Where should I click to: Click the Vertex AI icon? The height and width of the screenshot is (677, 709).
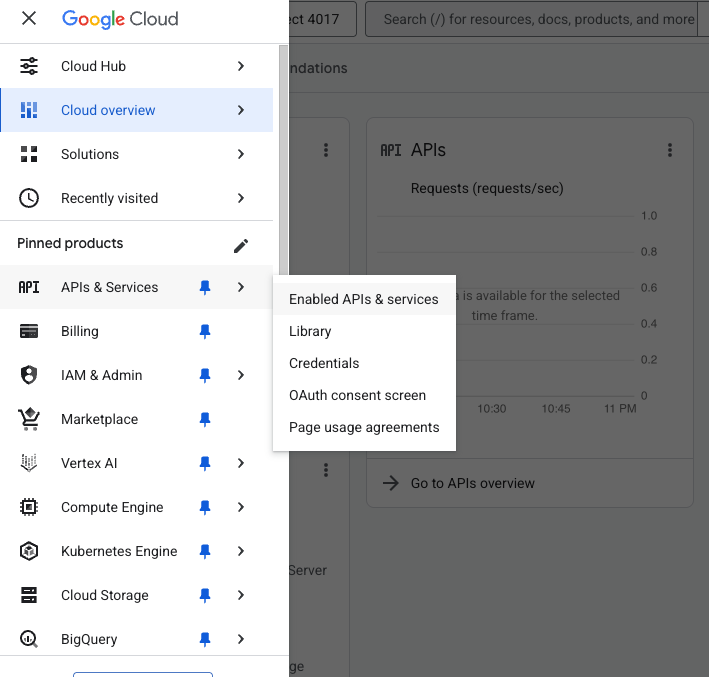pyautogui.click(x=29, y=463)
